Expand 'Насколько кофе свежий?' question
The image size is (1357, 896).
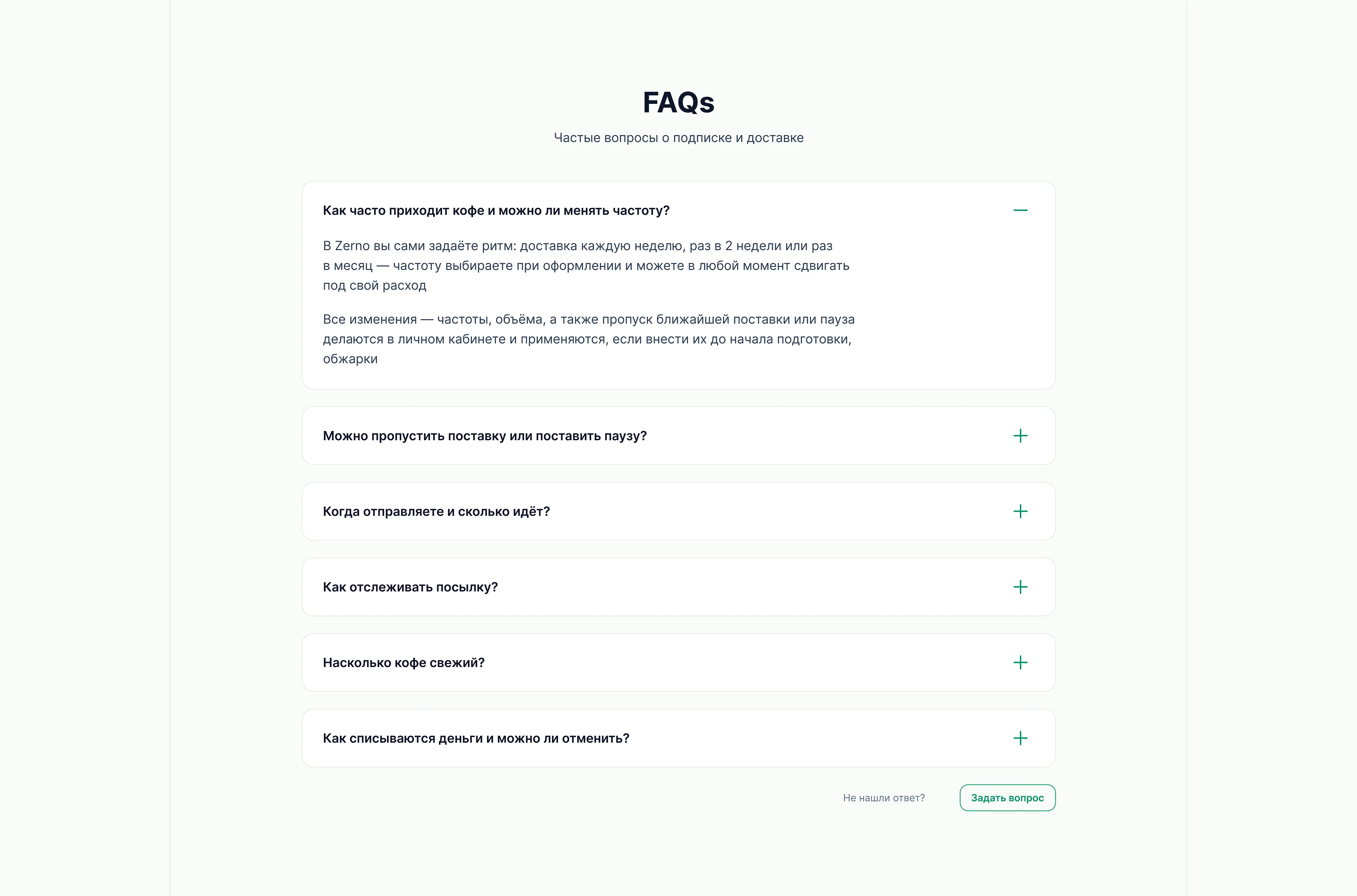403,663
